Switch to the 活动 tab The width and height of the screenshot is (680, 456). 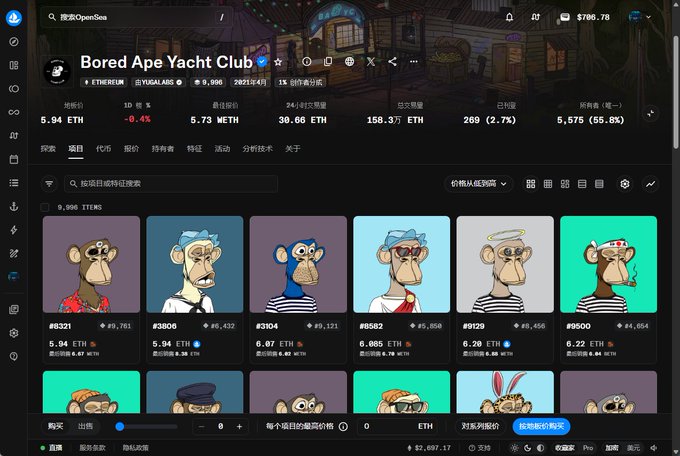coord(222,148)
